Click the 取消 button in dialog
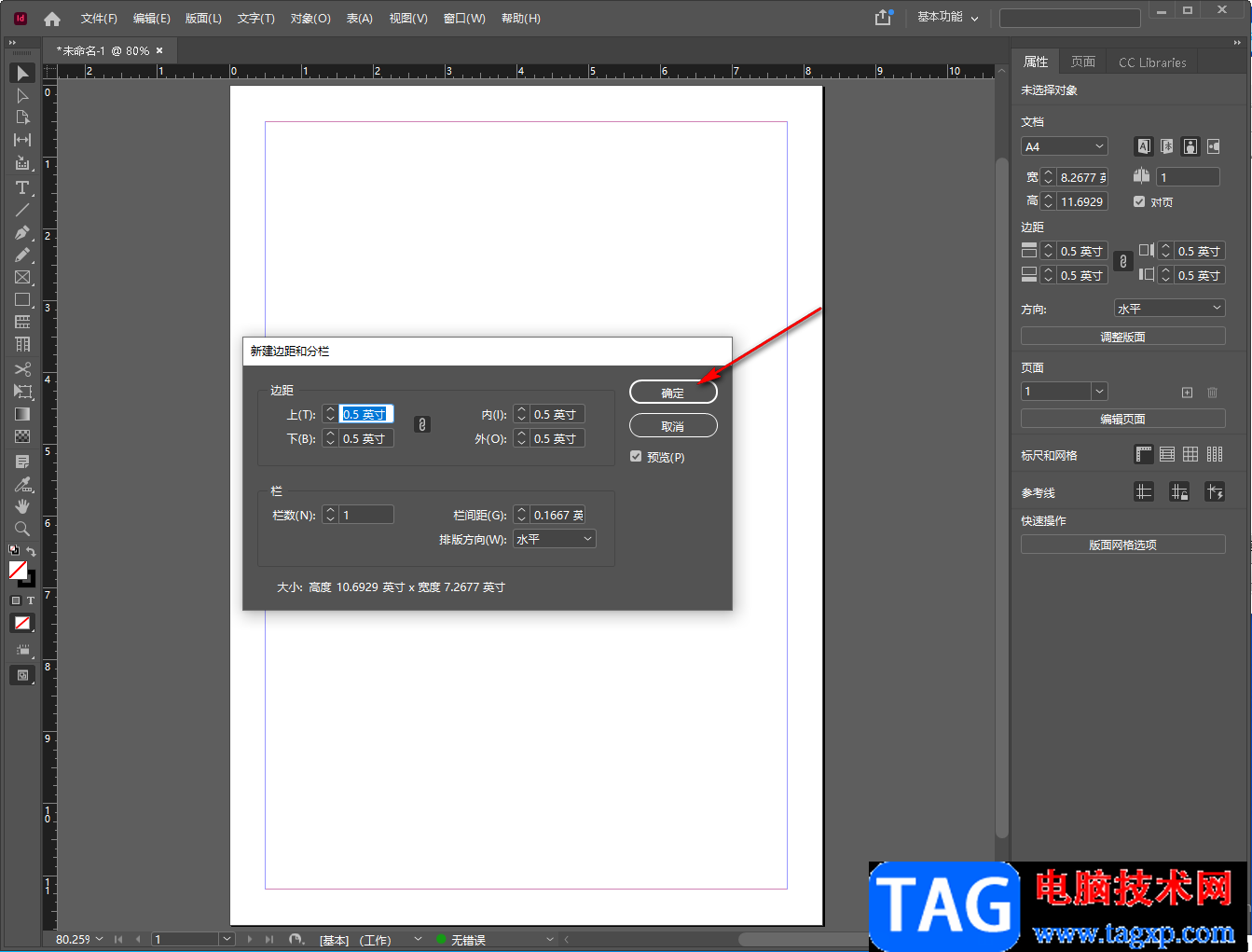The image size is (1252, 952). point(673,426)
